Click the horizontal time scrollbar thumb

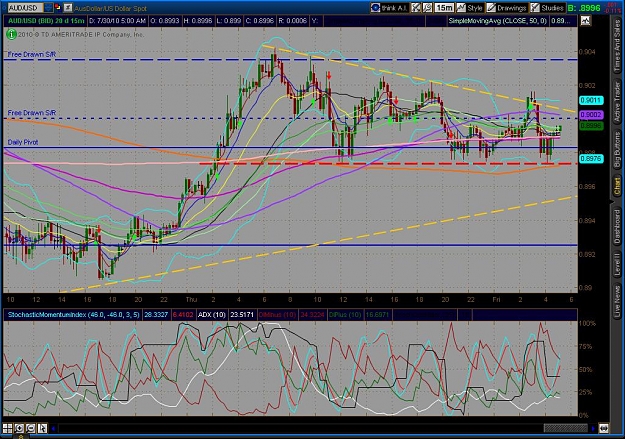[x=566, y=428]
